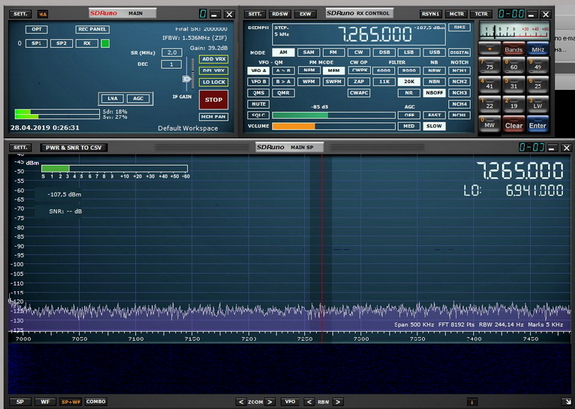Select FM mode
This screenshot has width=575, height=409.
pos(333,52)
